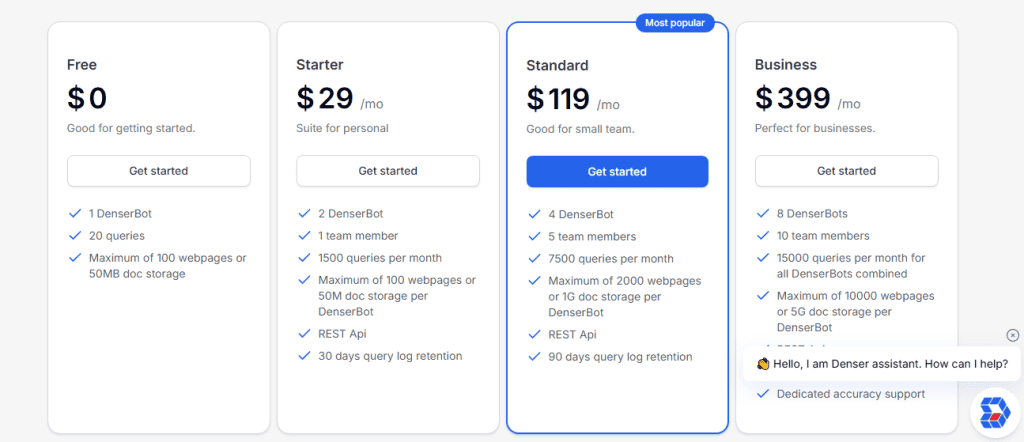
Task: Click 30 days query log retention text
Action: [x=390, y=356]
